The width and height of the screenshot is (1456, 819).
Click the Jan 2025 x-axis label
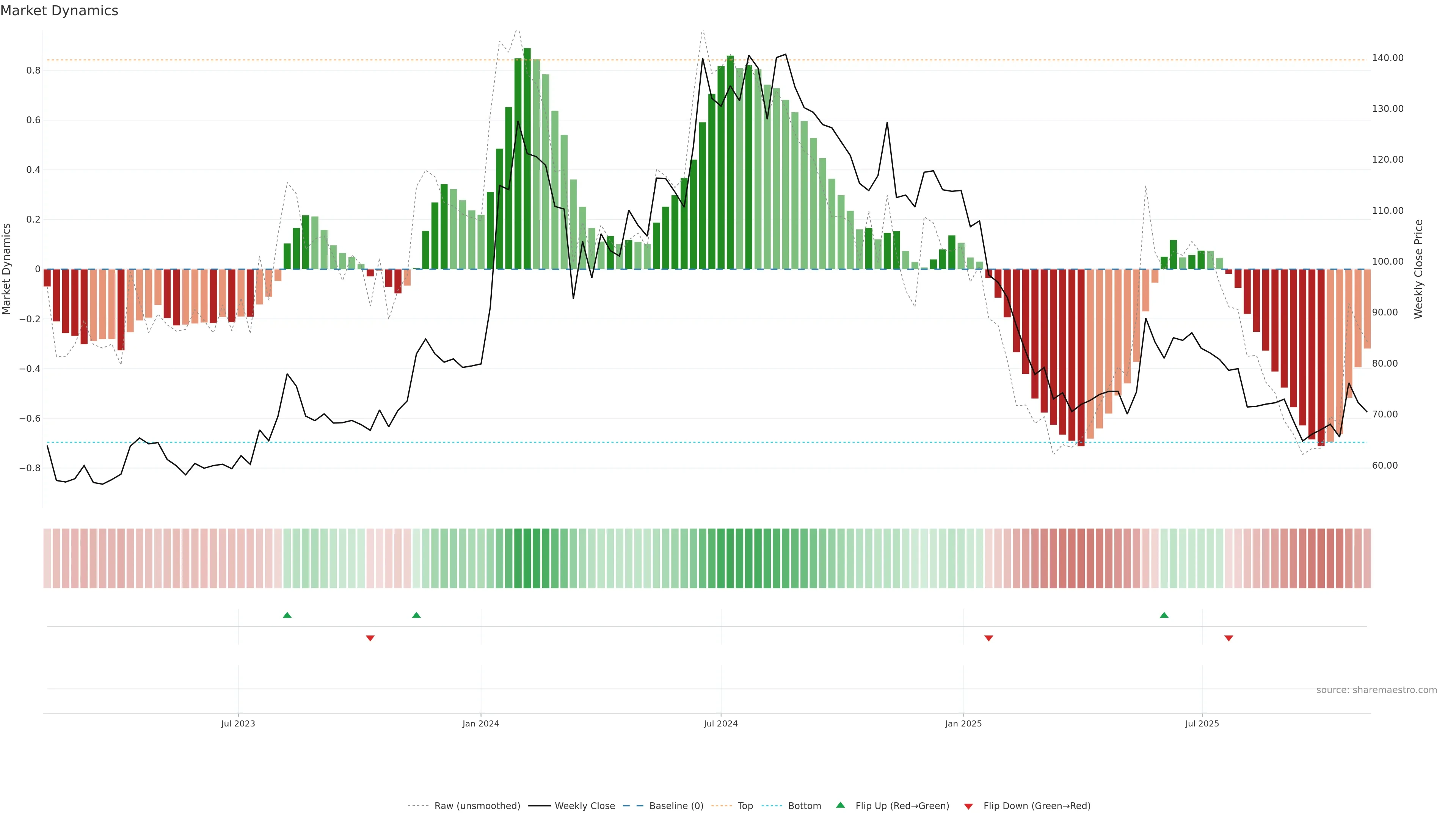coord(963,723)
